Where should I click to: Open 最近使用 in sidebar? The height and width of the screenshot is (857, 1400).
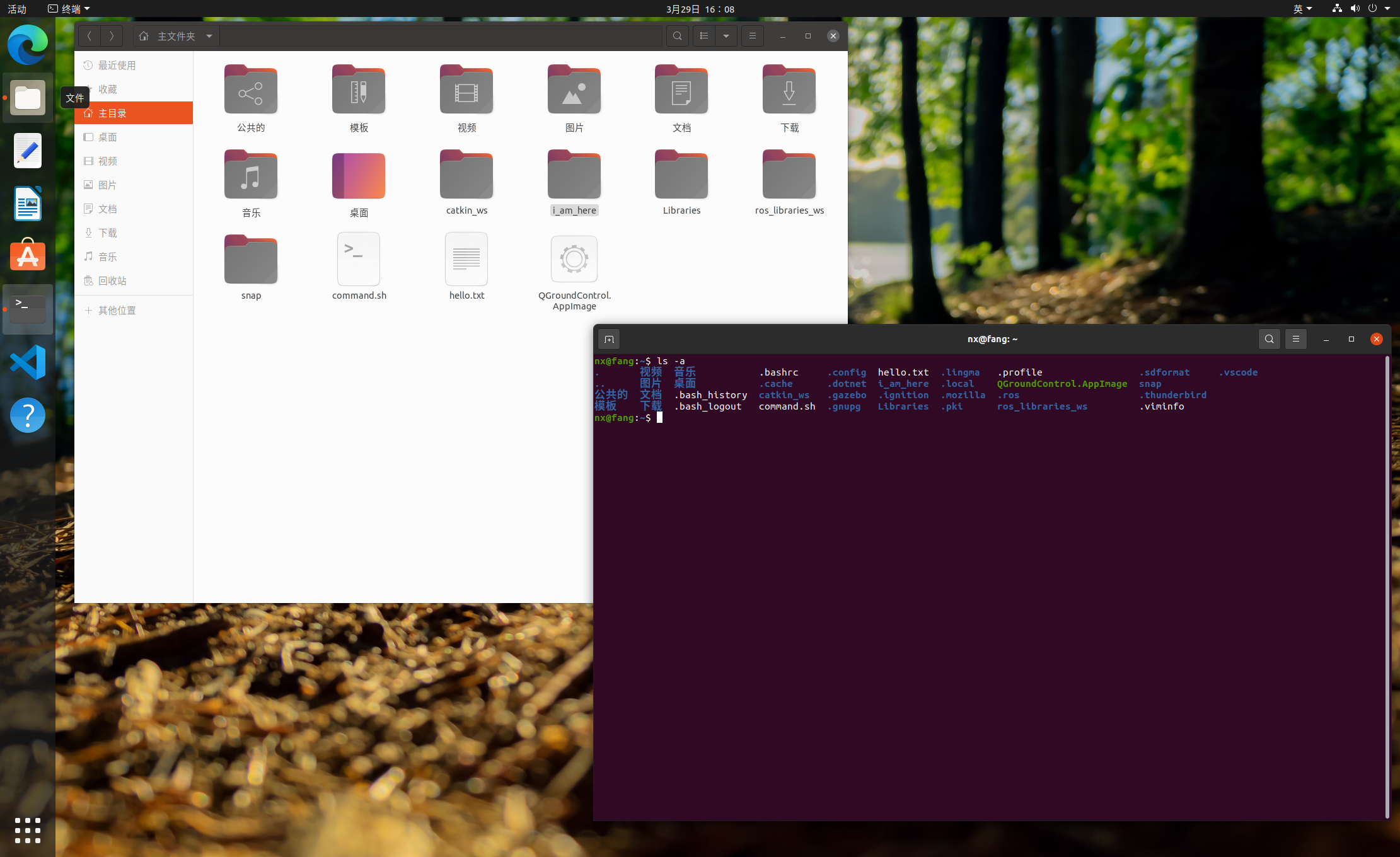134,66
